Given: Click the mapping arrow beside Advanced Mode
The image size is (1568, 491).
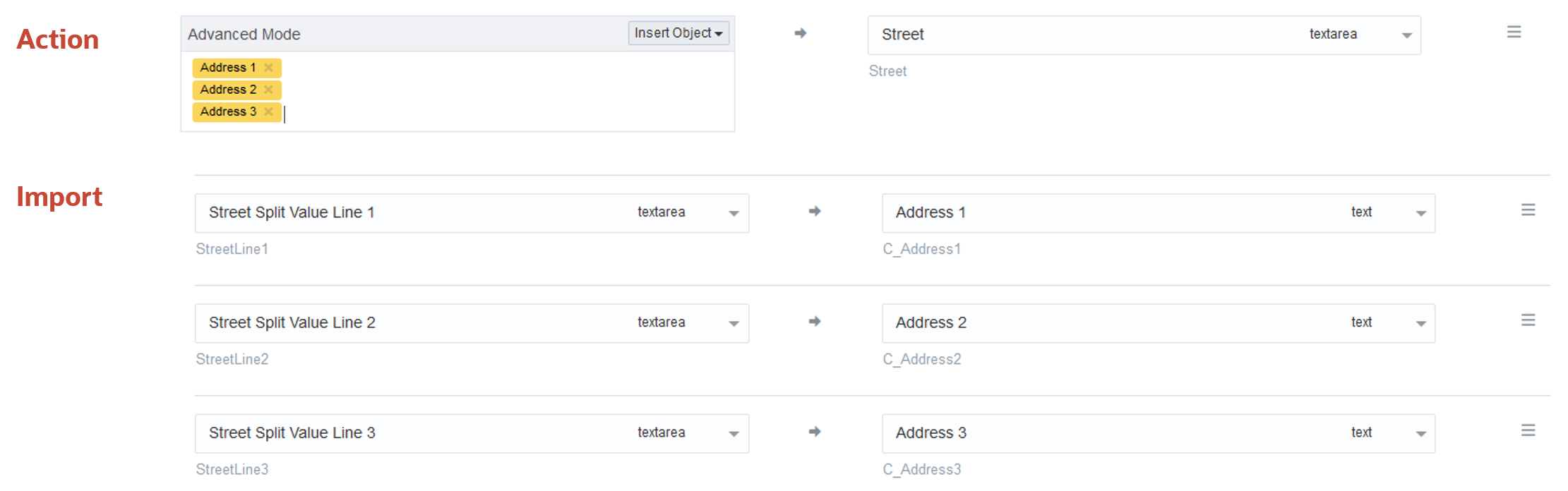Looking at the screenshot, I should pyautogui.click(x=800, y=33).
